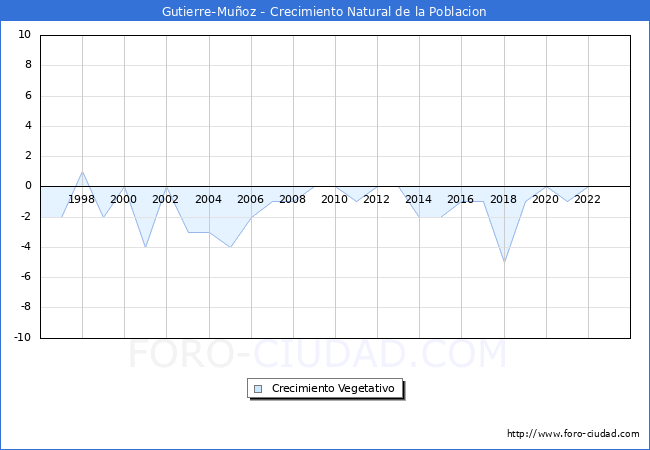The width and height of the screenshot is (650, 450).
Task: Click the 2010 year label
Action: (x=334, y=199)
